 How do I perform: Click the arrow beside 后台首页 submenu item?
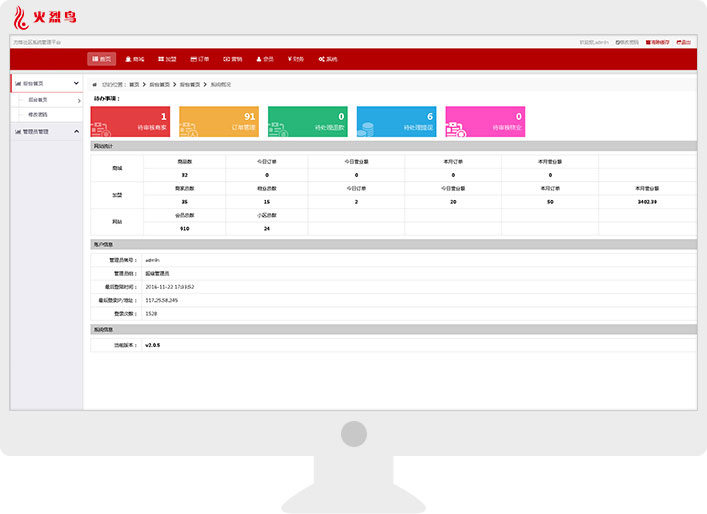point(79,100)
